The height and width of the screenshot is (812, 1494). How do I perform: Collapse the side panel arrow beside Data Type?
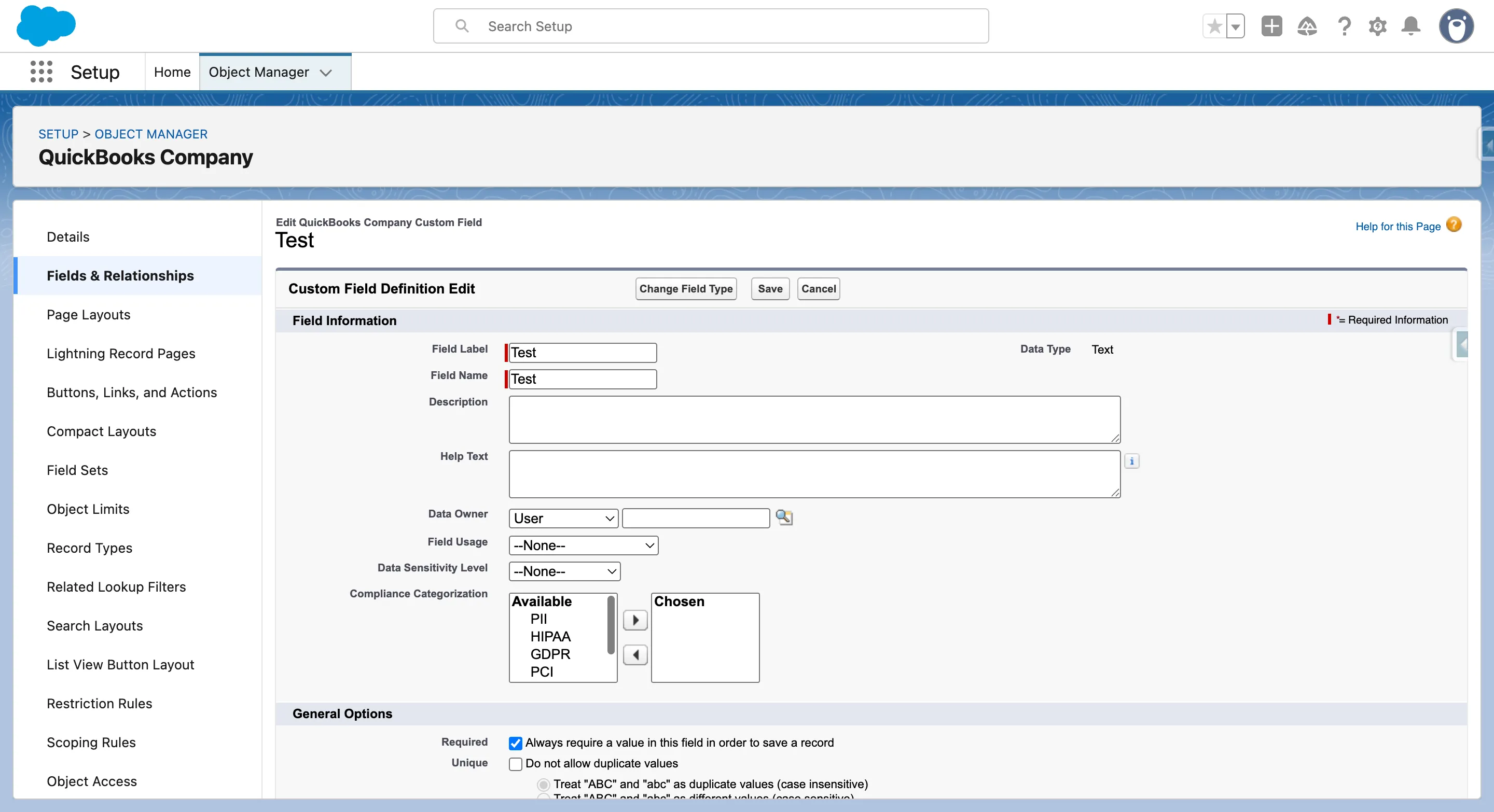(1462, 345)
